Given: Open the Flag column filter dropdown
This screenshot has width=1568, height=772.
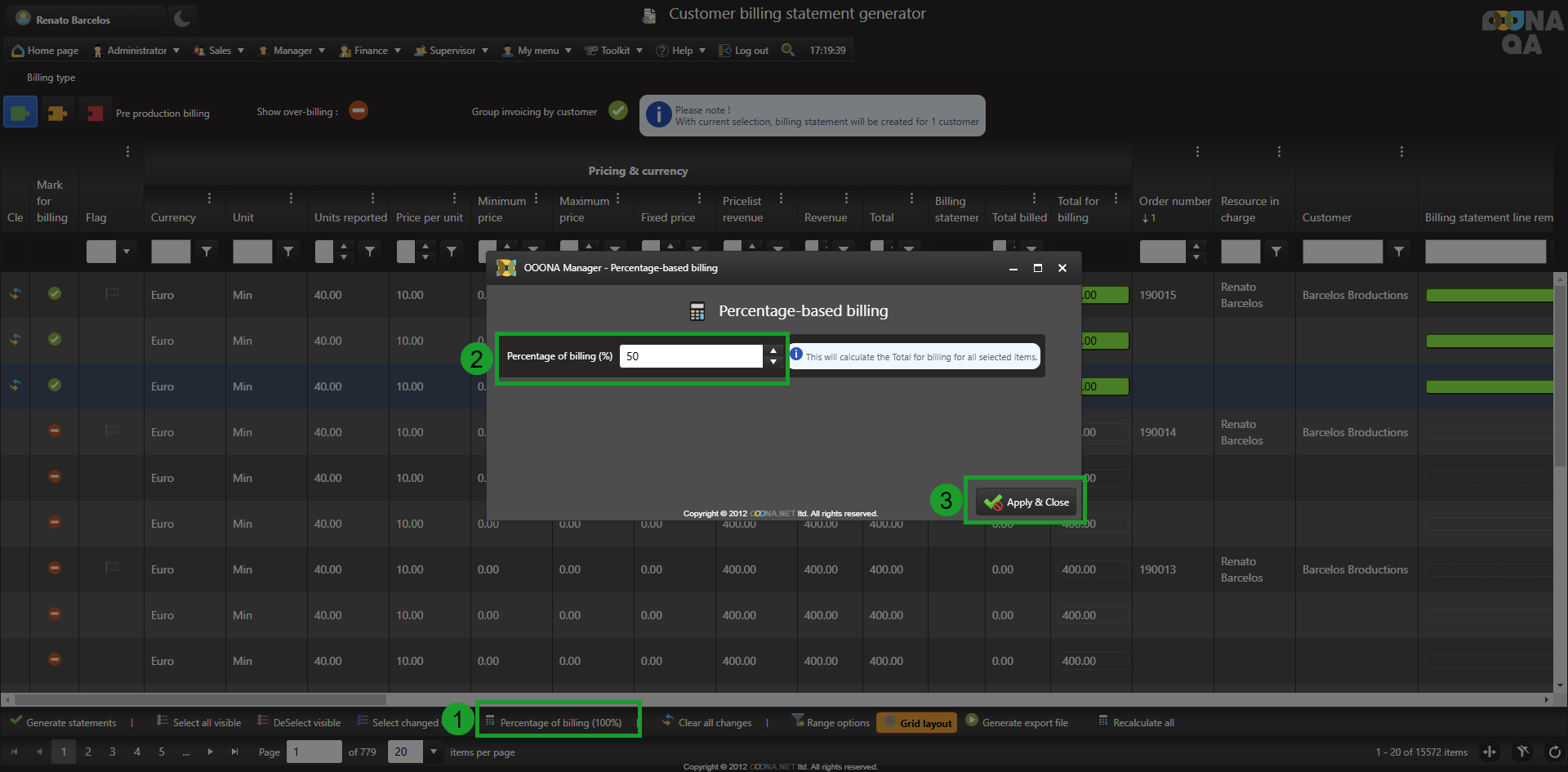Looking at the screenshot, I should click(x=127, y=252).
